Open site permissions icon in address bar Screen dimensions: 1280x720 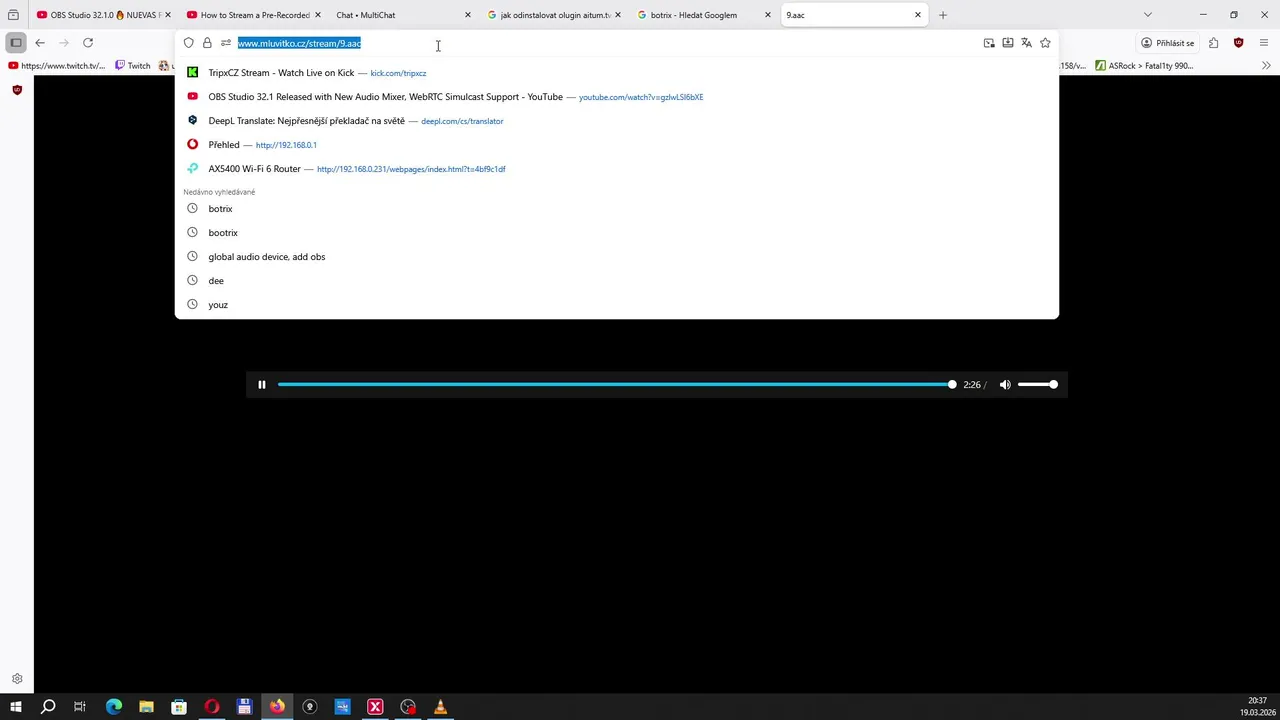click(x=226, y=43)
